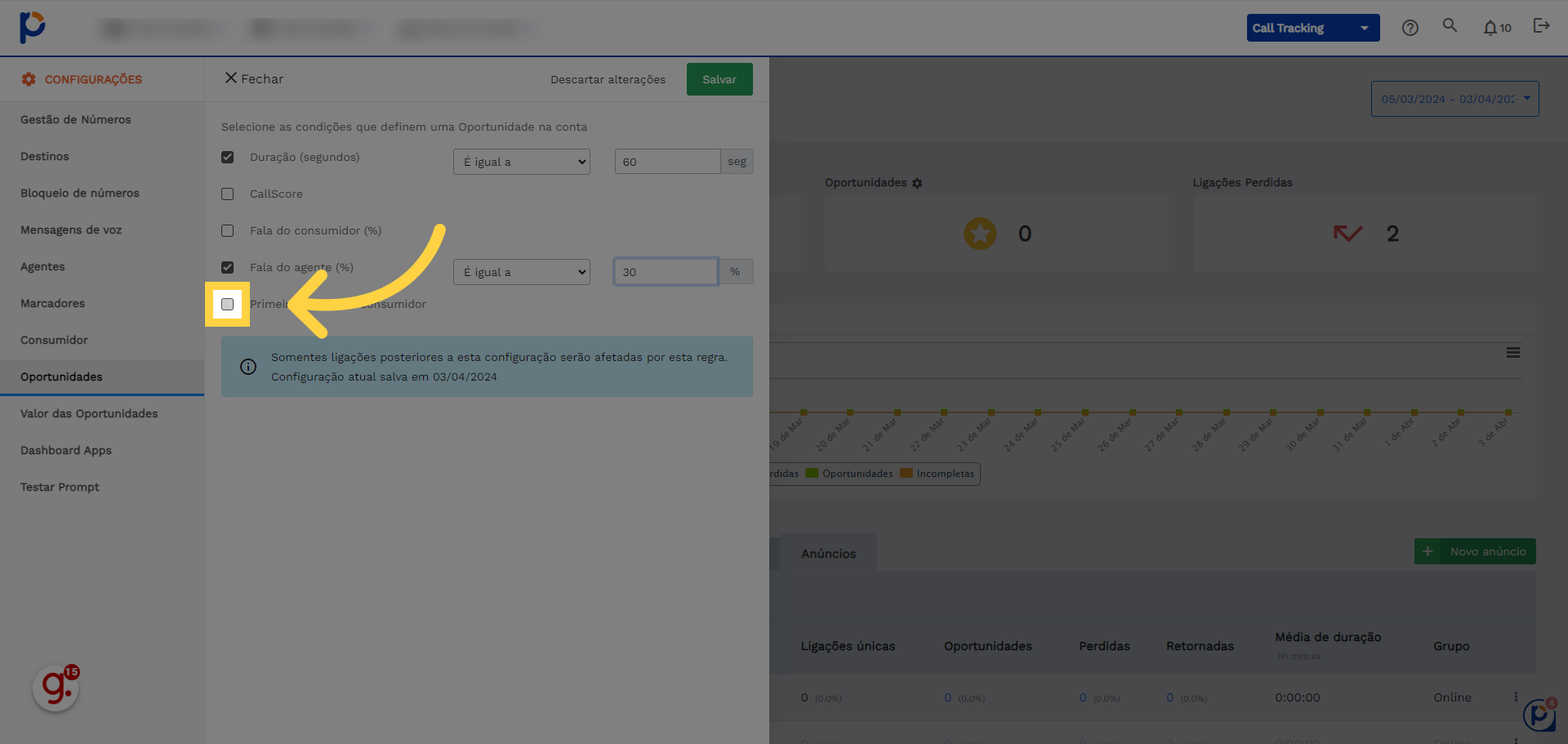Click the info icon in notice

pyautogui.click(x=248, y=367)
